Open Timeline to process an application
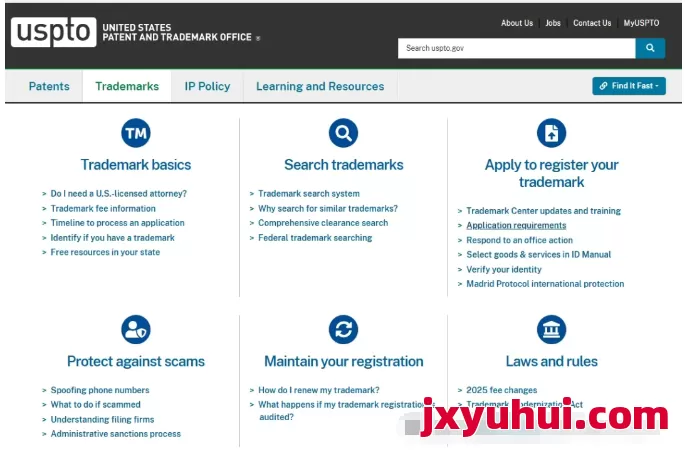This screenshot has width=685, height=454. [x=118, y=223]
